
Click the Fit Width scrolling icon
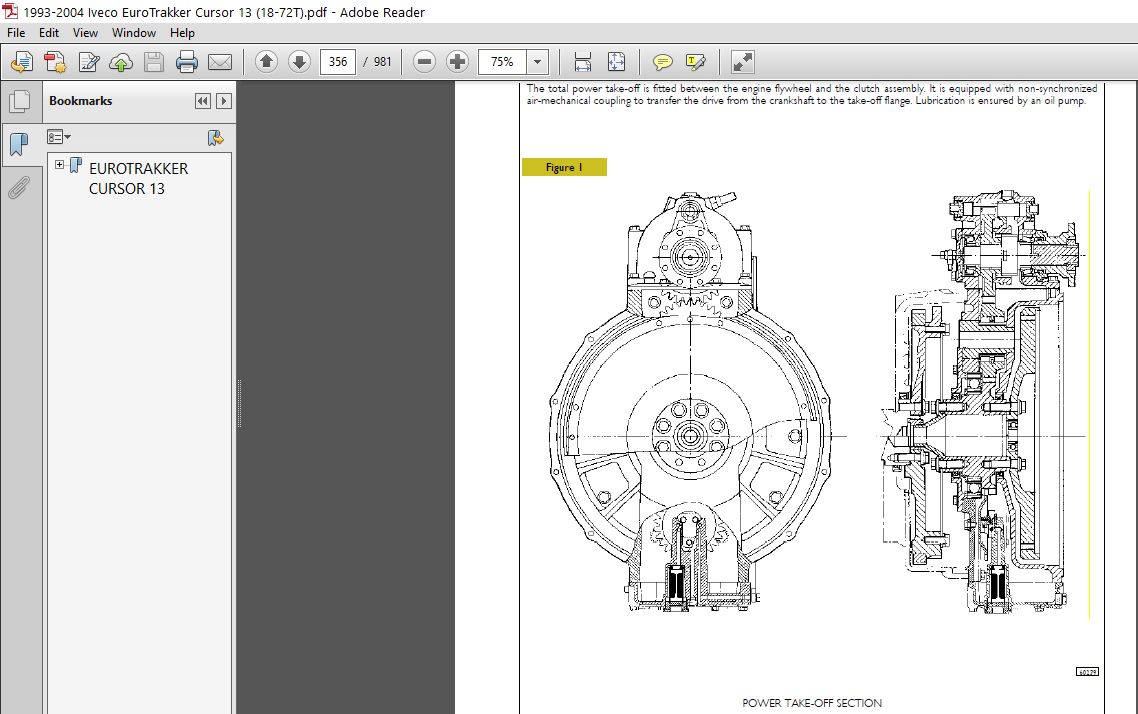[583, 62]
